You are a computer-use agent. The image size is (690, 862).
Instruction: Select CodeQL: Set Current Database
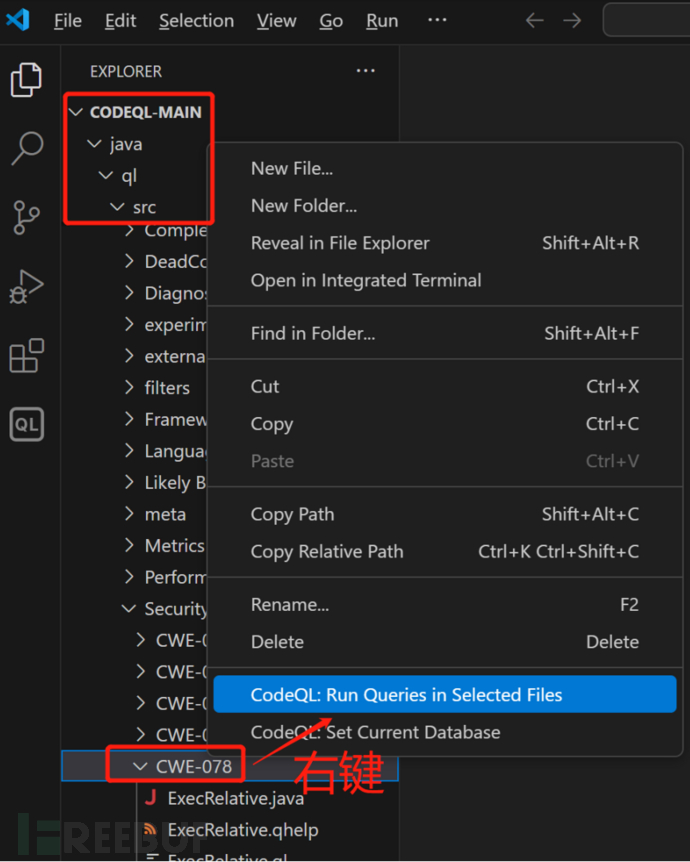[x=375, y=732]
